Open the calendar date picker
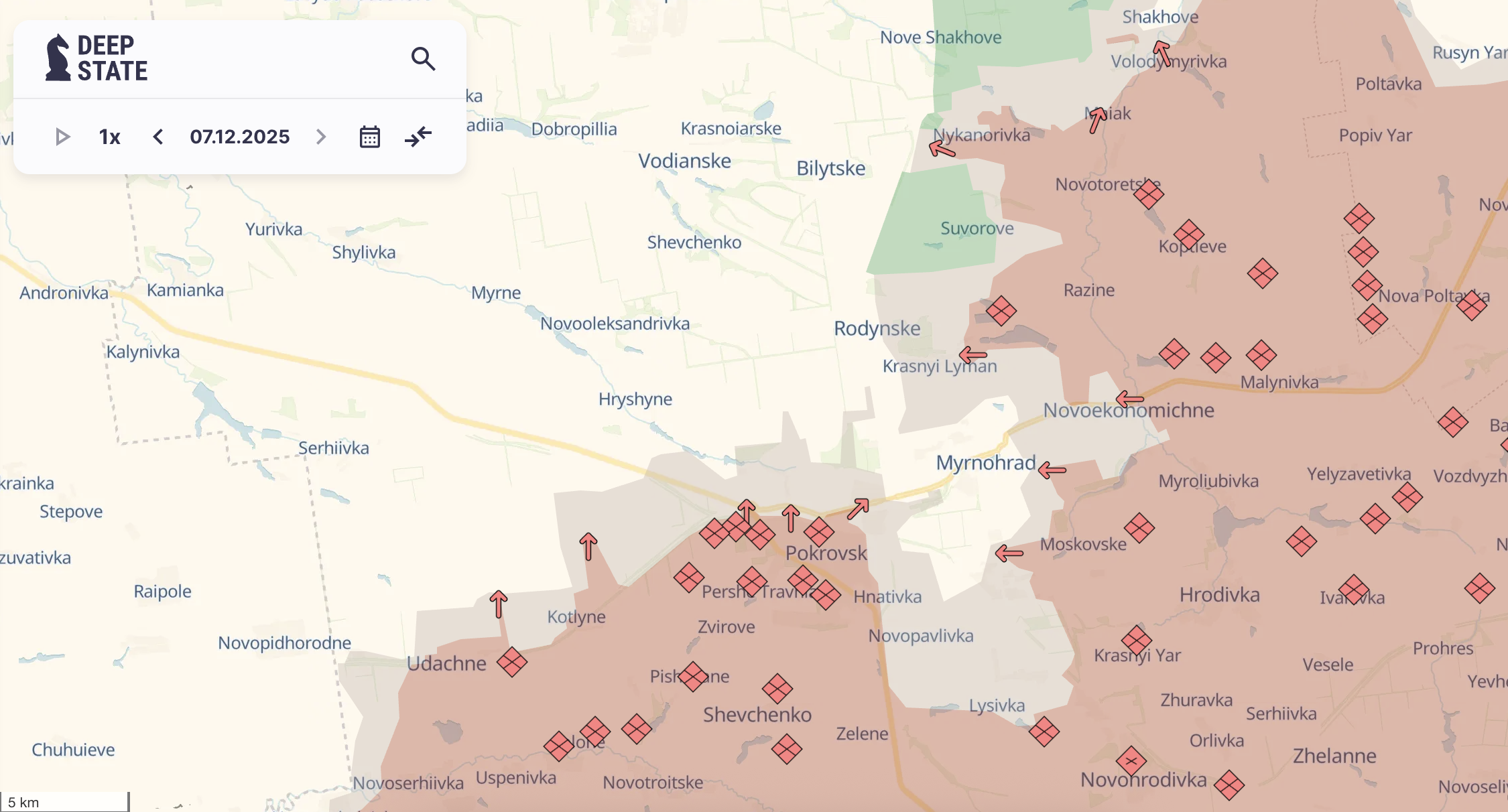Screen dimensions: 1508x812 [369, 137]
